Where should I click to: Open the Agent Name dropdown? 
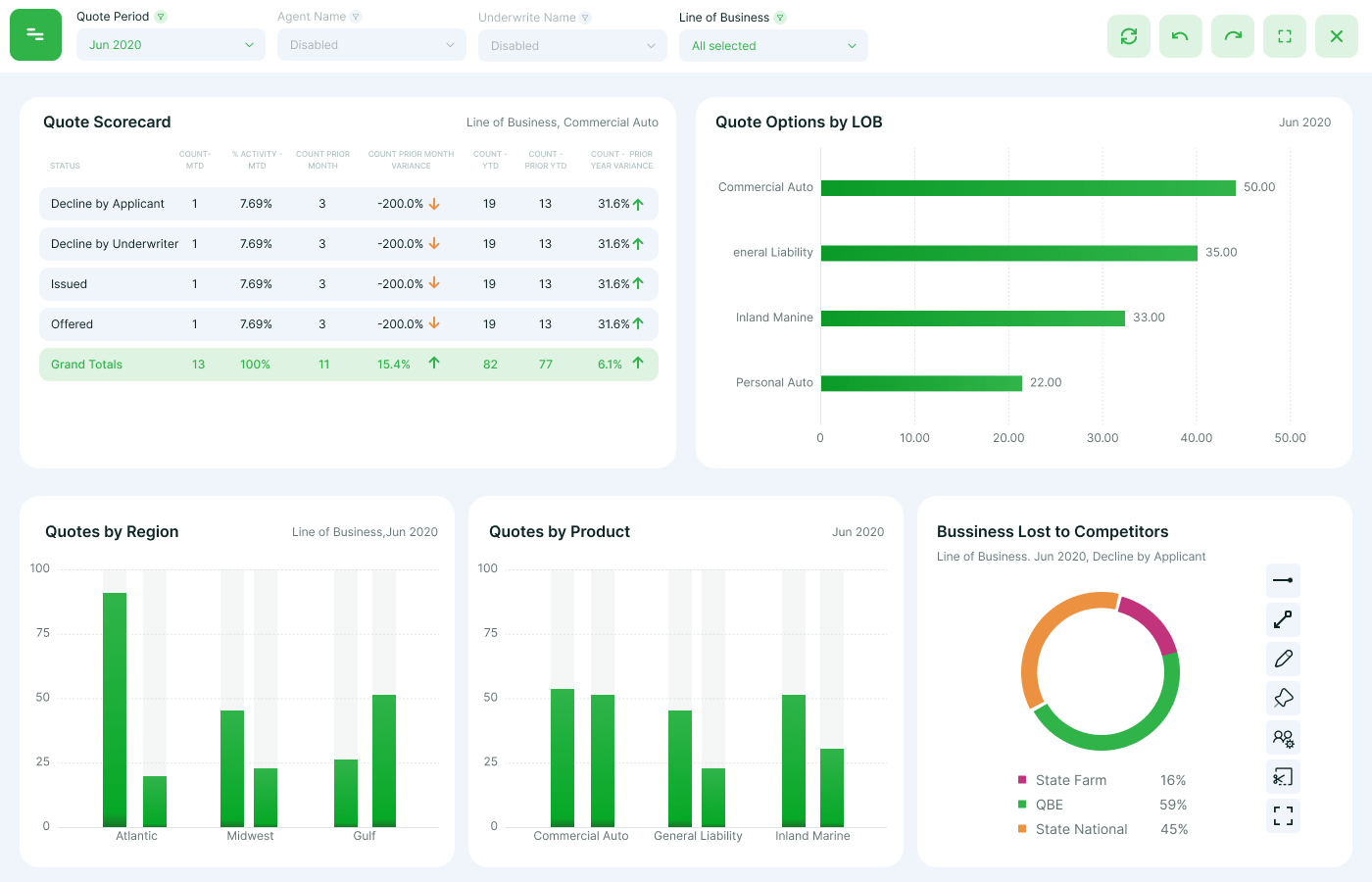371,45
